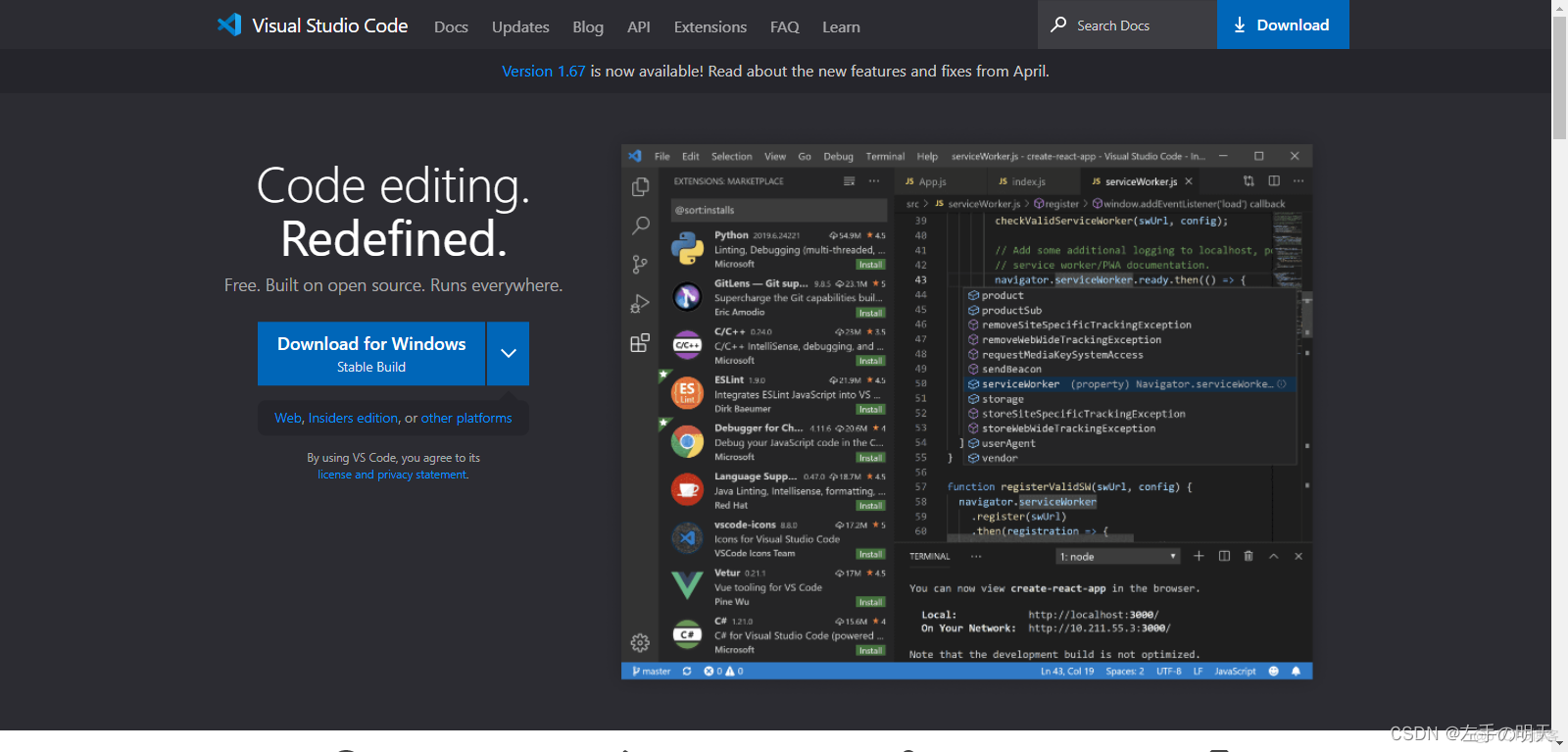This screenshot has height=752, width=1568.
Task: Click the split terminal icon
Action: (1224, 556)
